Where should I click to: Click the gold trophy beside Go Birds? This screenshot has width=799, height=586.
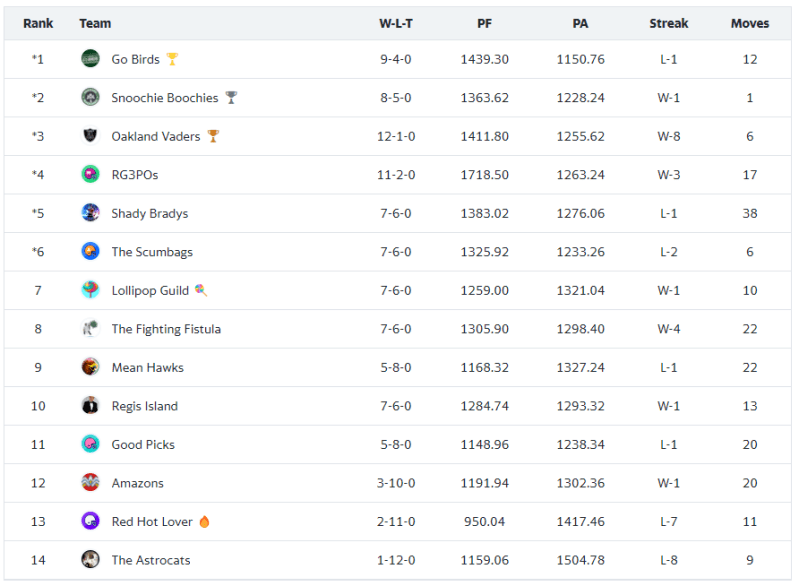point(172,59)
